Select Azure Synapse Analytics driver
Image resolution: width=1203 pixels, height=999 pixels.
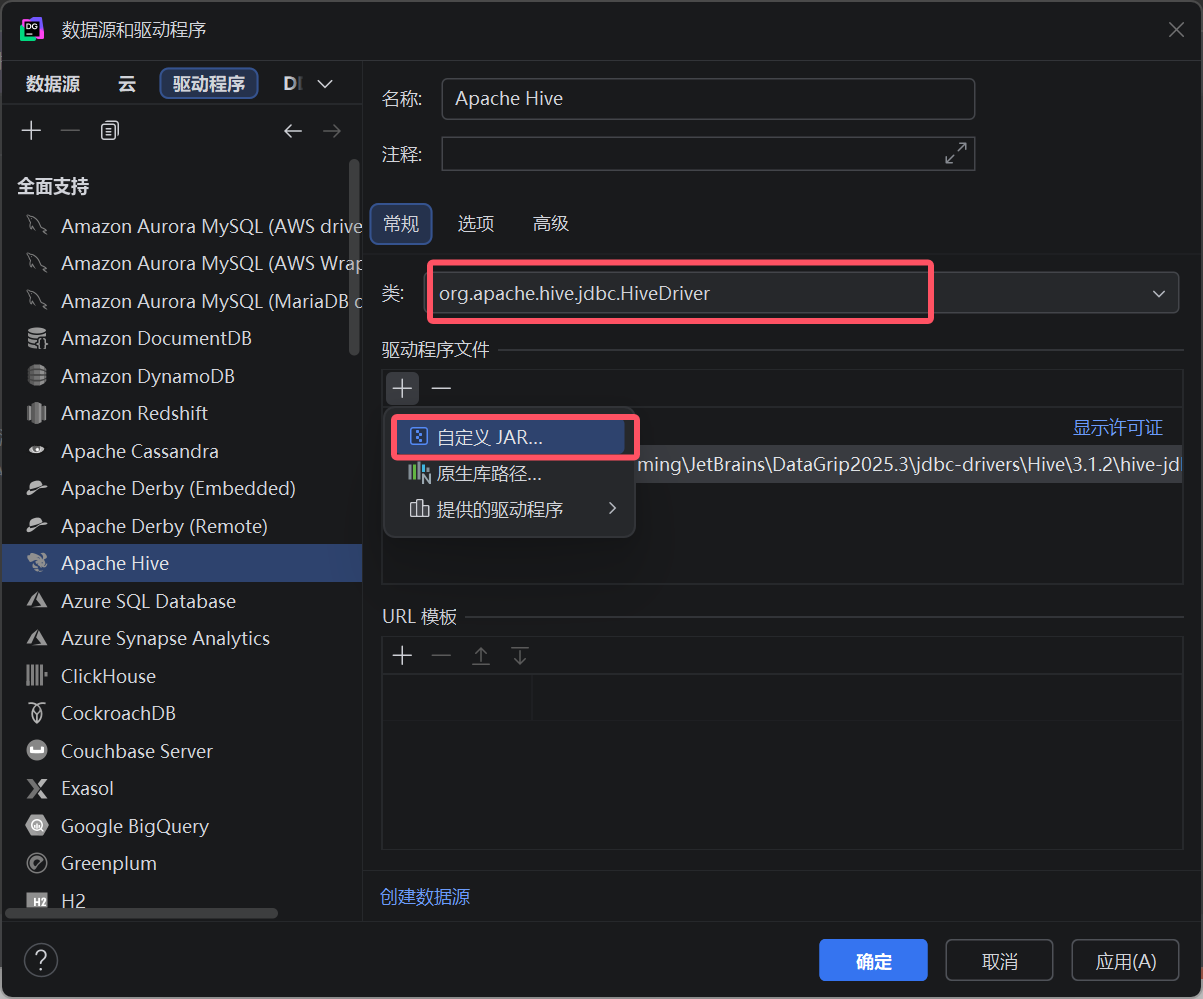click(x=181, y=638)
